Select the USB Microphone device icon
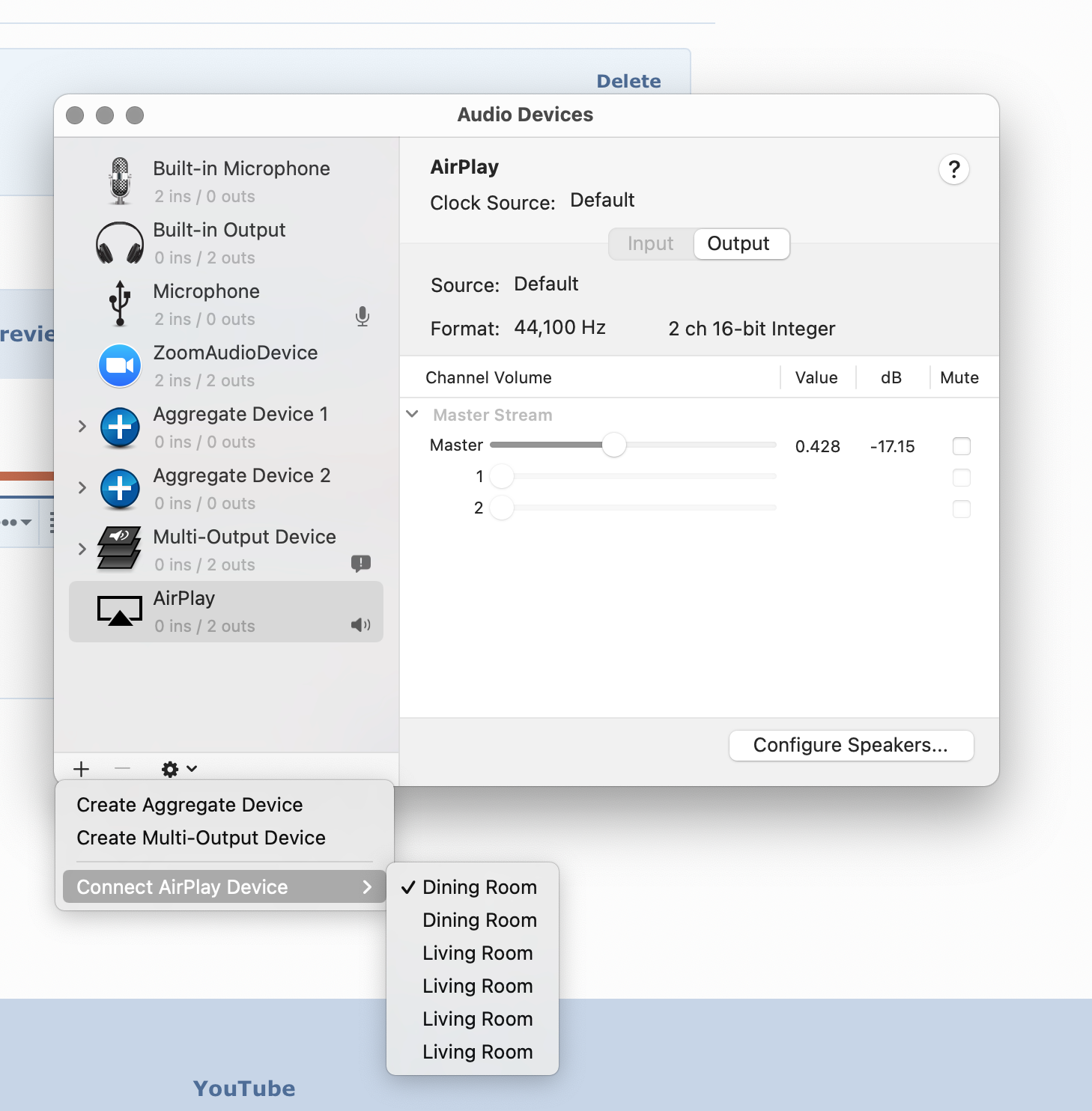 (120, 304)
